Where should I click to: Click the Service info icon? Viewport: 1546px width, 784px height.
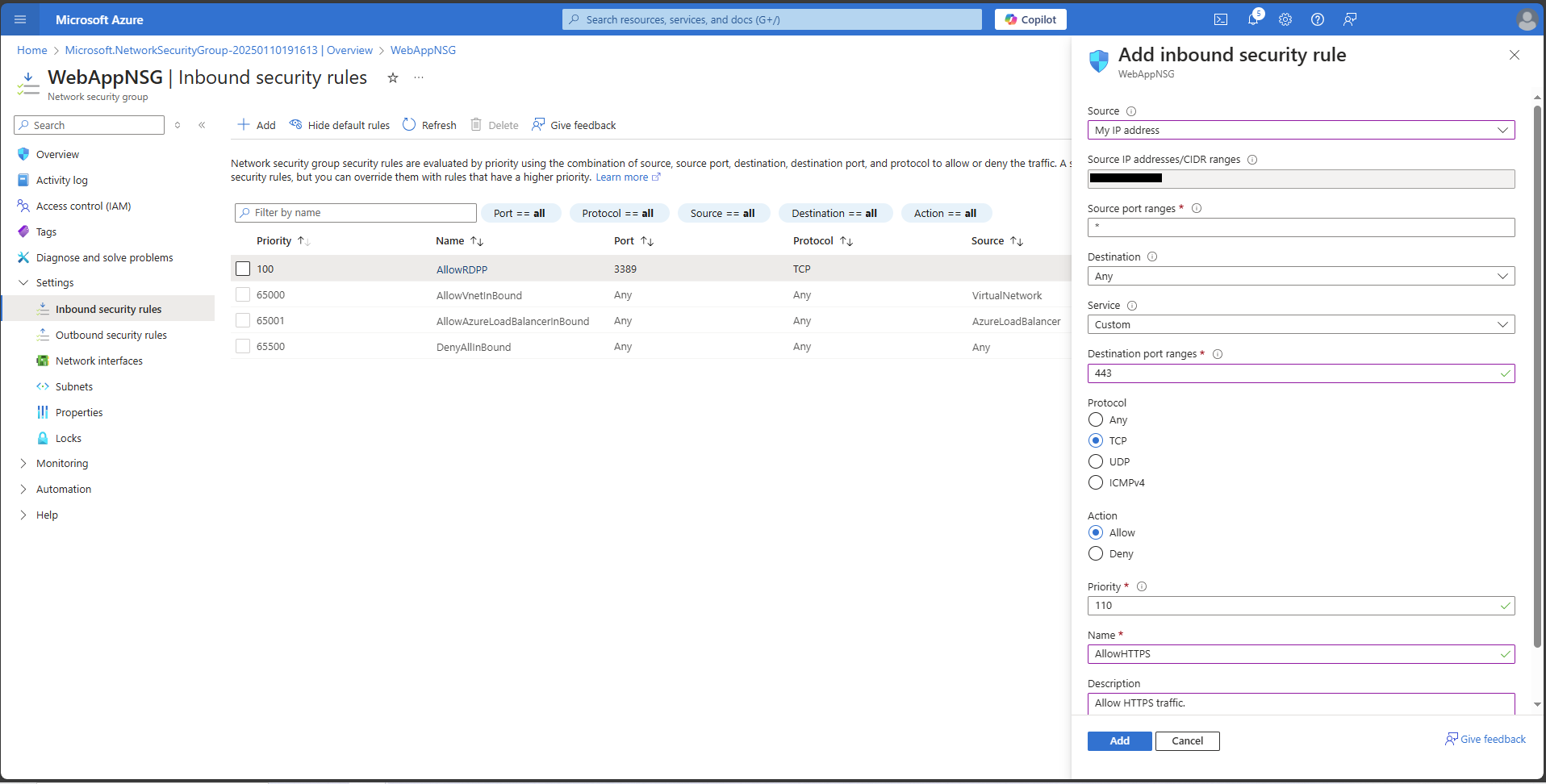[1132, 306]
